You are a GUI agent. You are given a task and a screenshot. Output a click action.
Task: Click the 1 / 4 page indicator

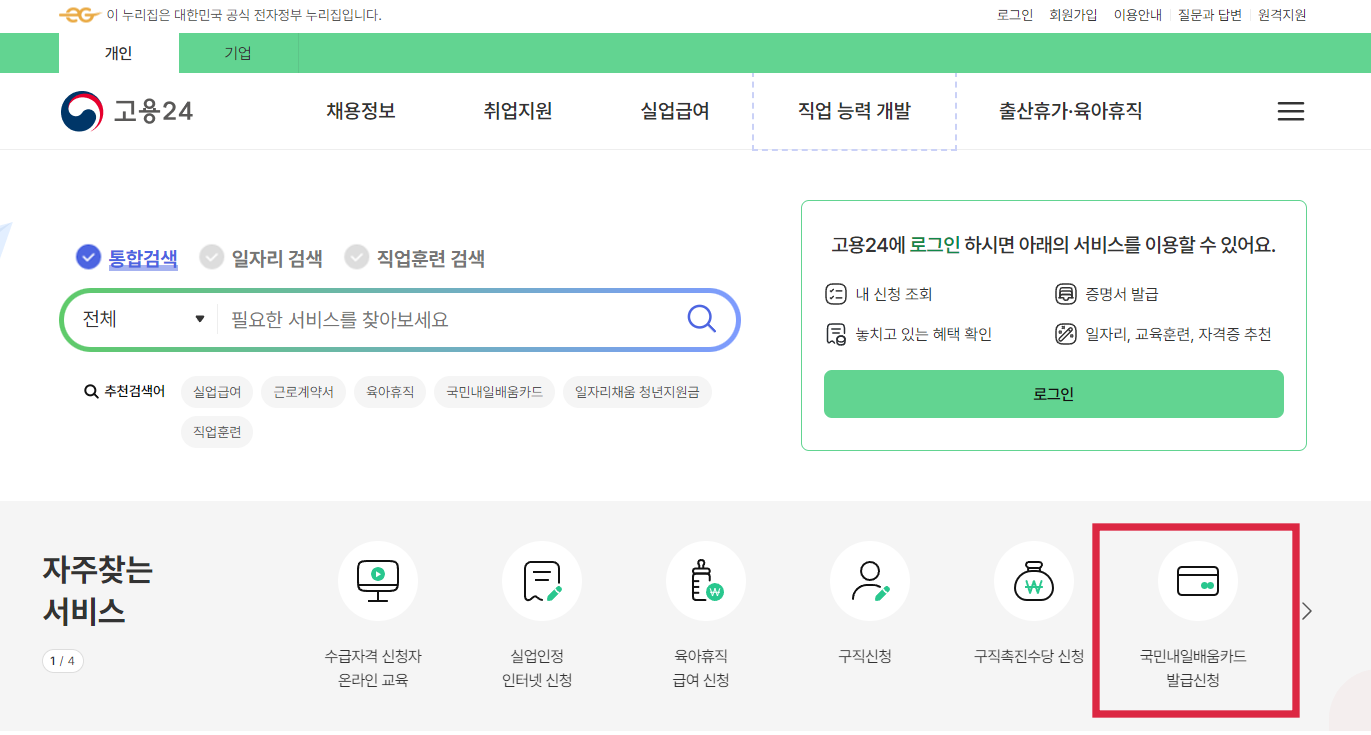(x=62, y=661)
